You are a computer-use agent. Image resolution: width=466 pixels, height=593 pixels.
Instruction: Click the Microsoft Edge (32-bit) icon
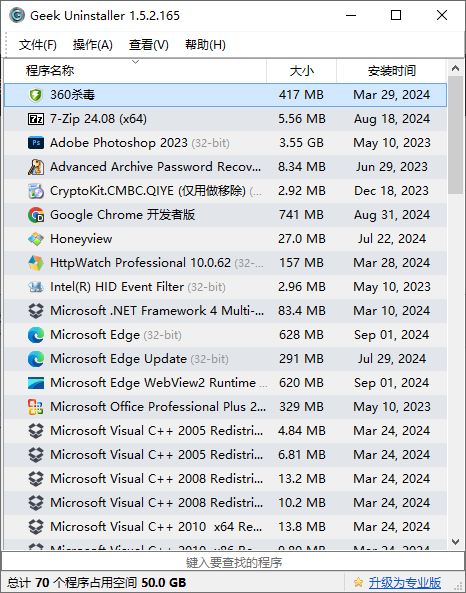36,335
